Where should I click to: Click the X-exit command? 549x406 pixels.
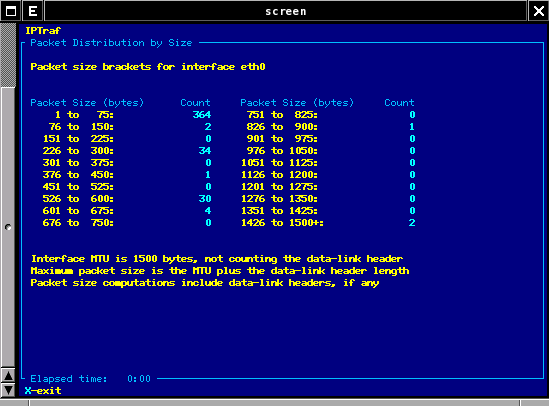(x=43, y=391)
